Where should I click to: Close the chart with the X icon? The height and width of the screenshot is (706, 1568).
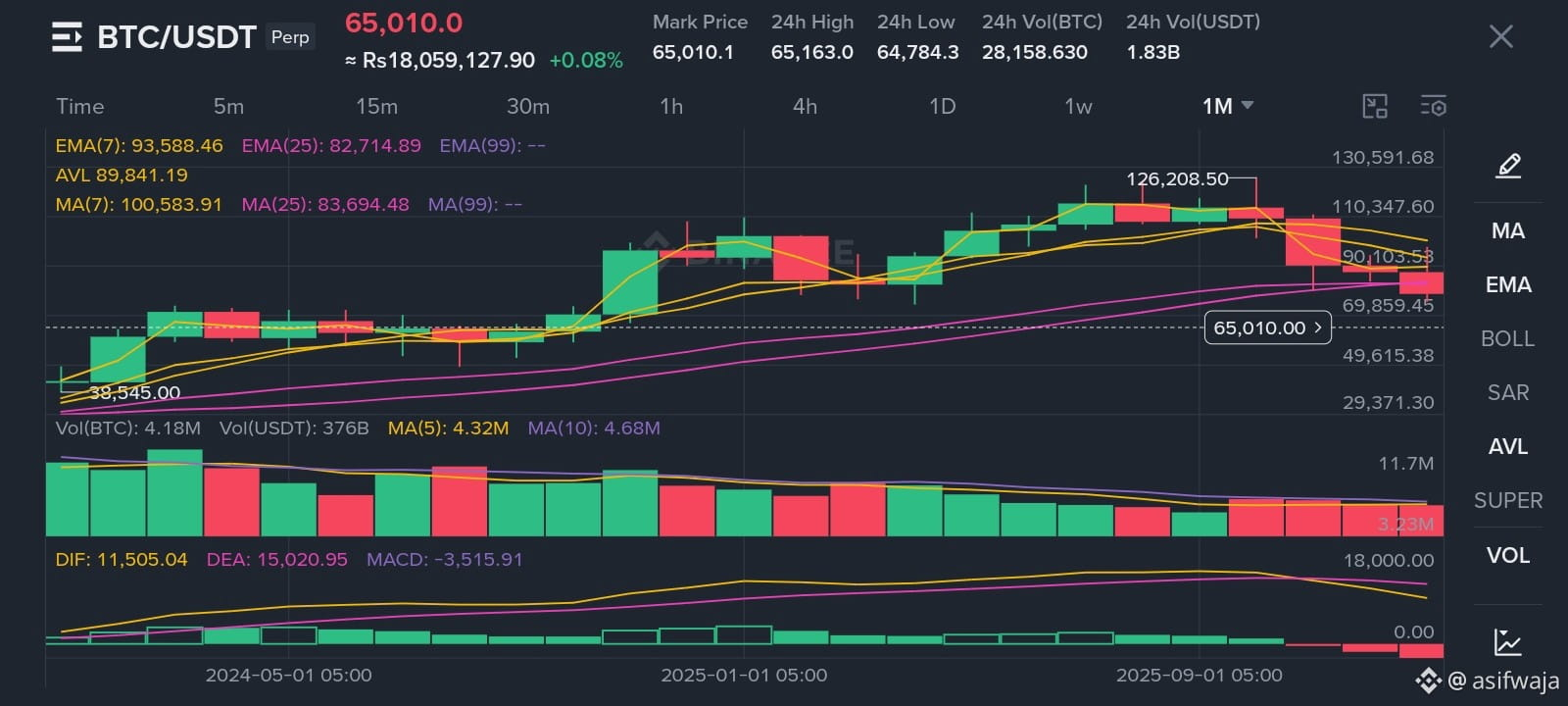point(1500,37)
